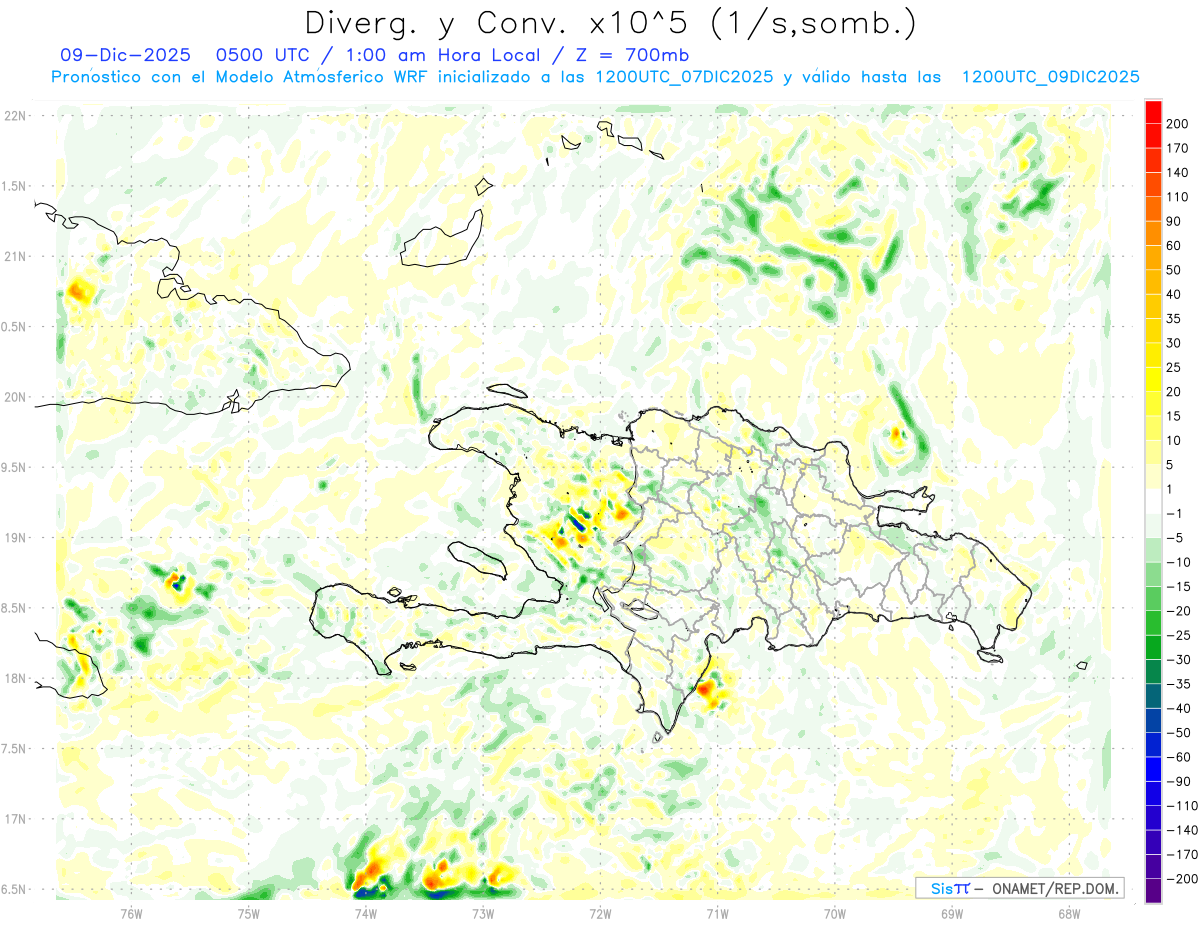
Task: Click the '75W' longitude label
Action: pos(248,913)
